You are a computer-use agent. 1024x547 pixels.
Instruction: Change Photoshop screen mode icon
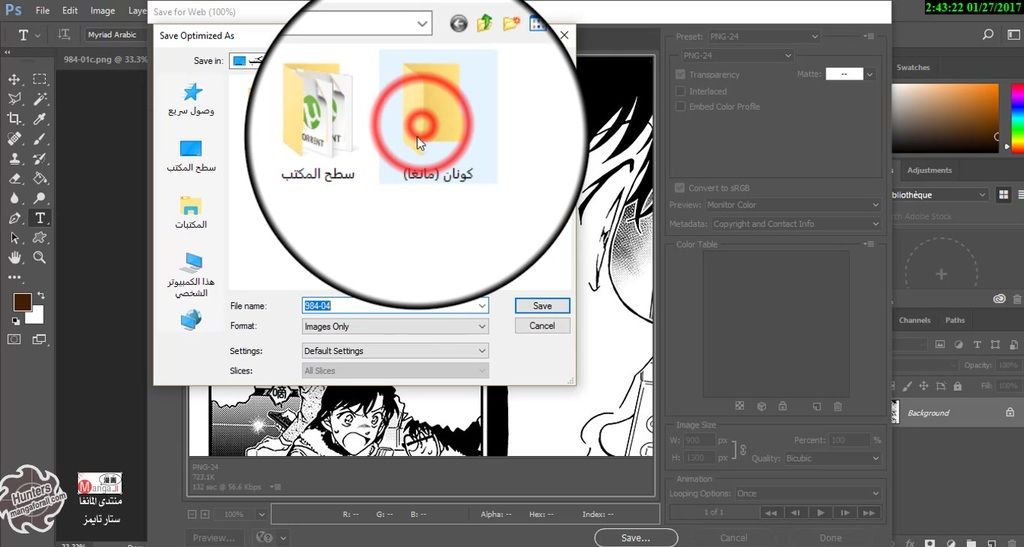pyautogui.click(x=39, y=339)
